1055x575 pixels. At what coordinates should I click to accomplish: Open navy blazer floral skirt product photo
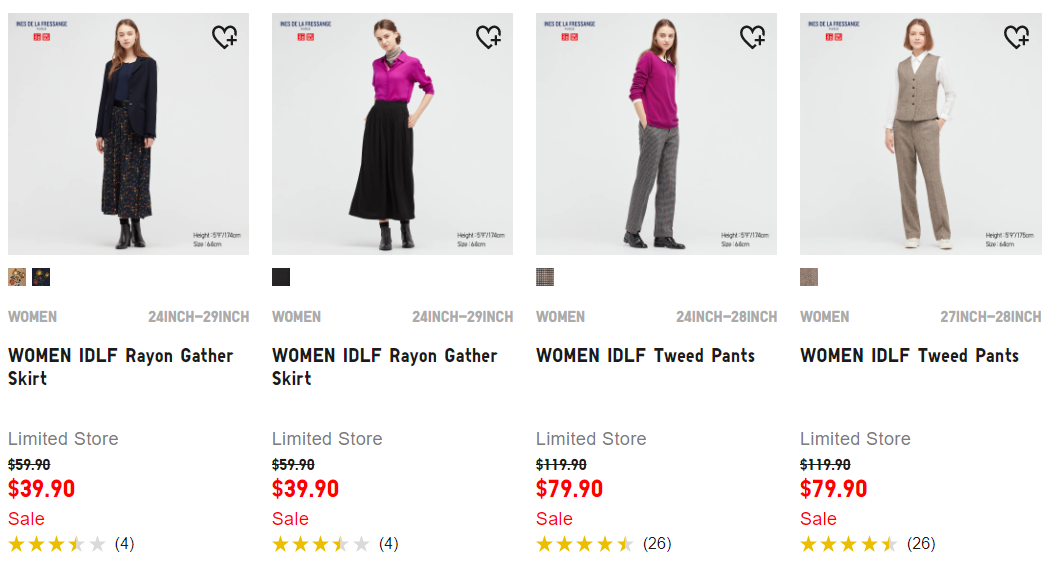click(x=129, y=134)
